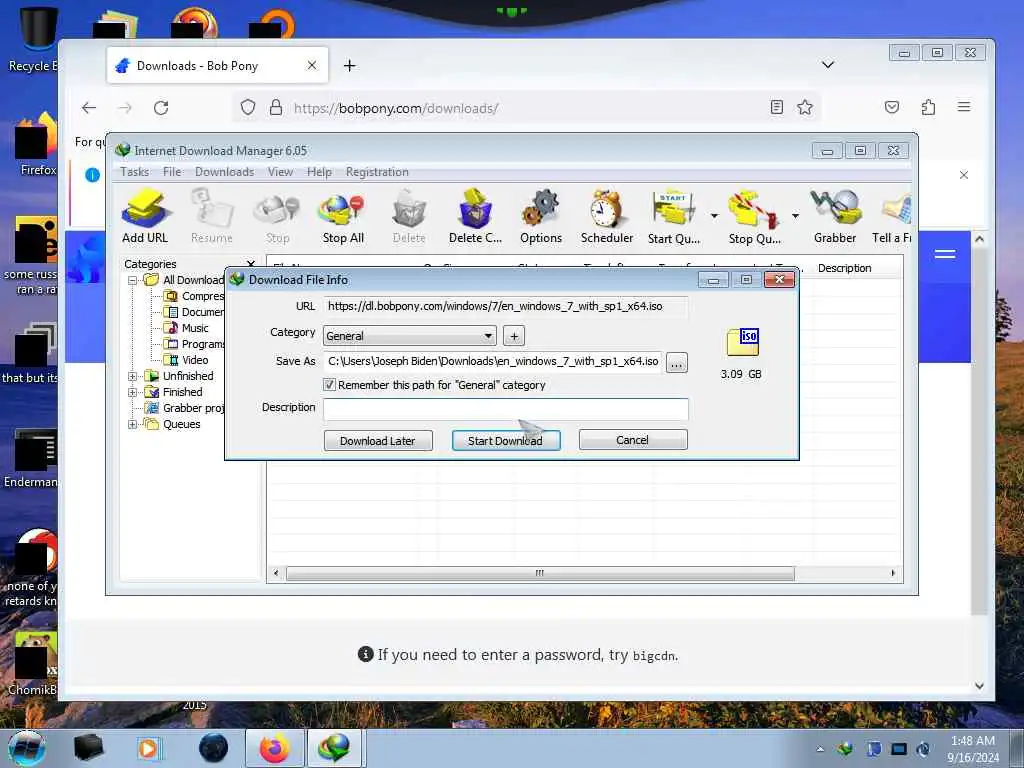This screenshot has width=1024, height=768.
Task: Open the Options gear icon
Action: [x=541, y=217]
